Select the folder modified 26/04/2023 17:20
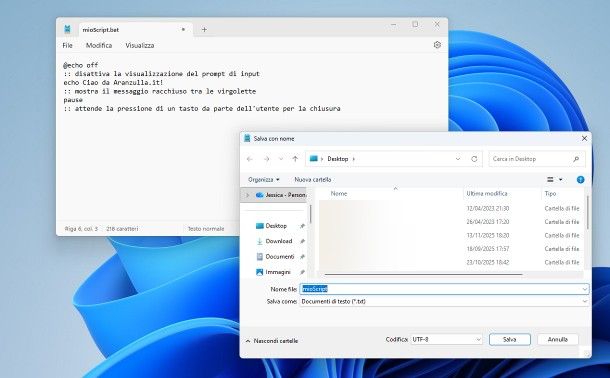The image size is (610, 378). [451, 222]
